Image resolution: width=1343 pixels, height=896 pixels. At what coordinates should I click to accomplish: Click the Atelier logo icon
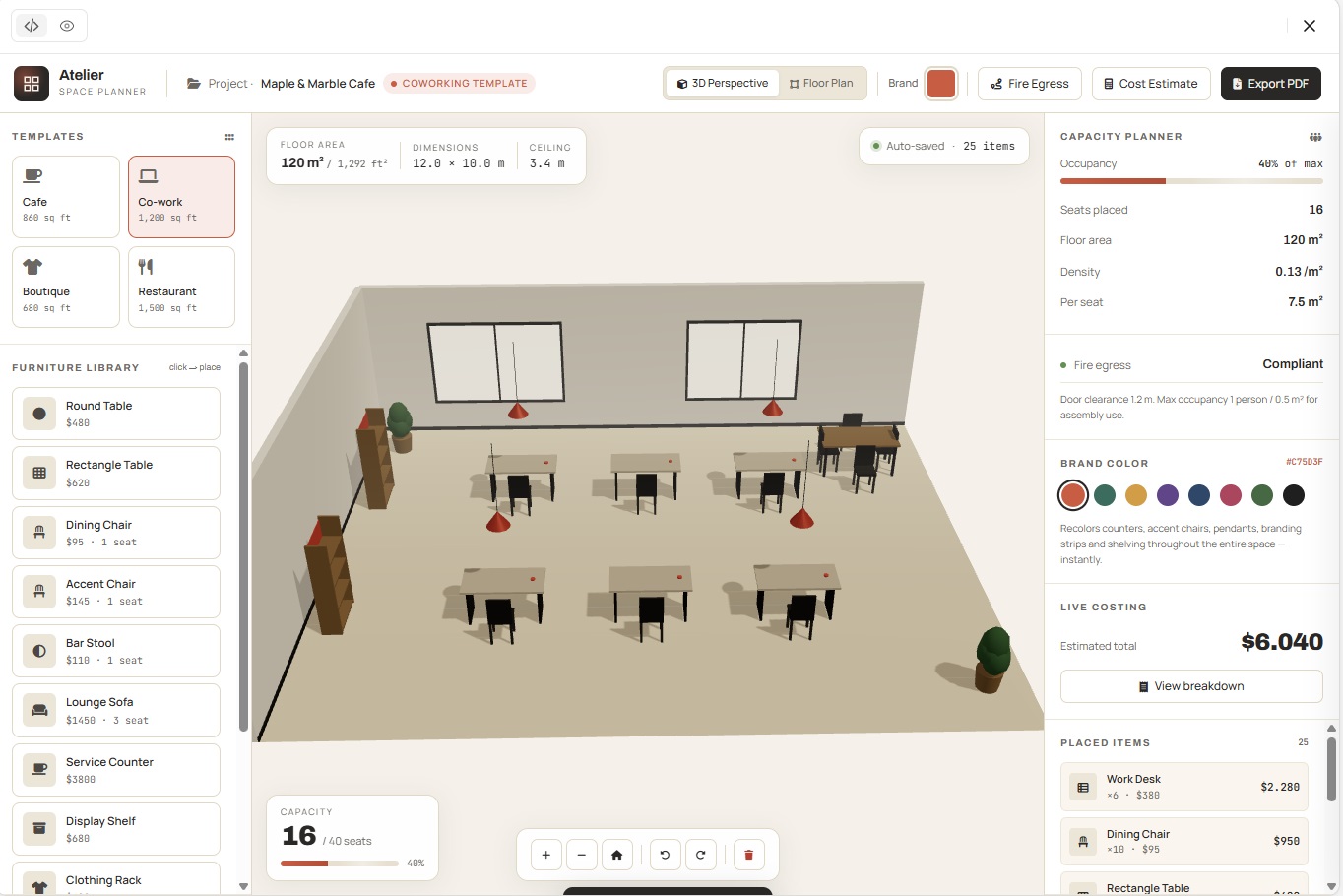click(32, 84)
